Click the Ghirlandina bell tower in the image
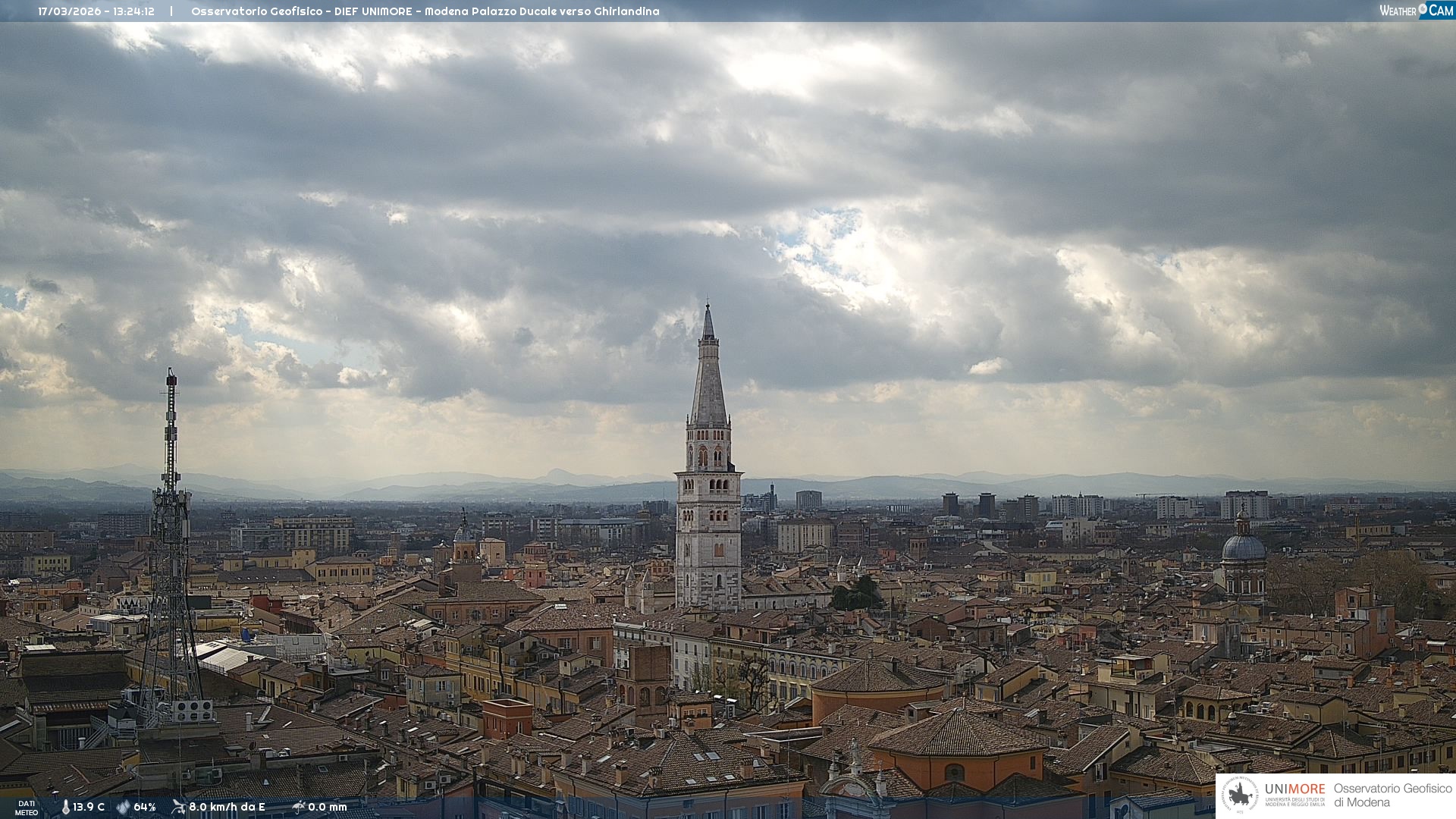The height and width of the screenshot is (819, 1456). (708, 485)
